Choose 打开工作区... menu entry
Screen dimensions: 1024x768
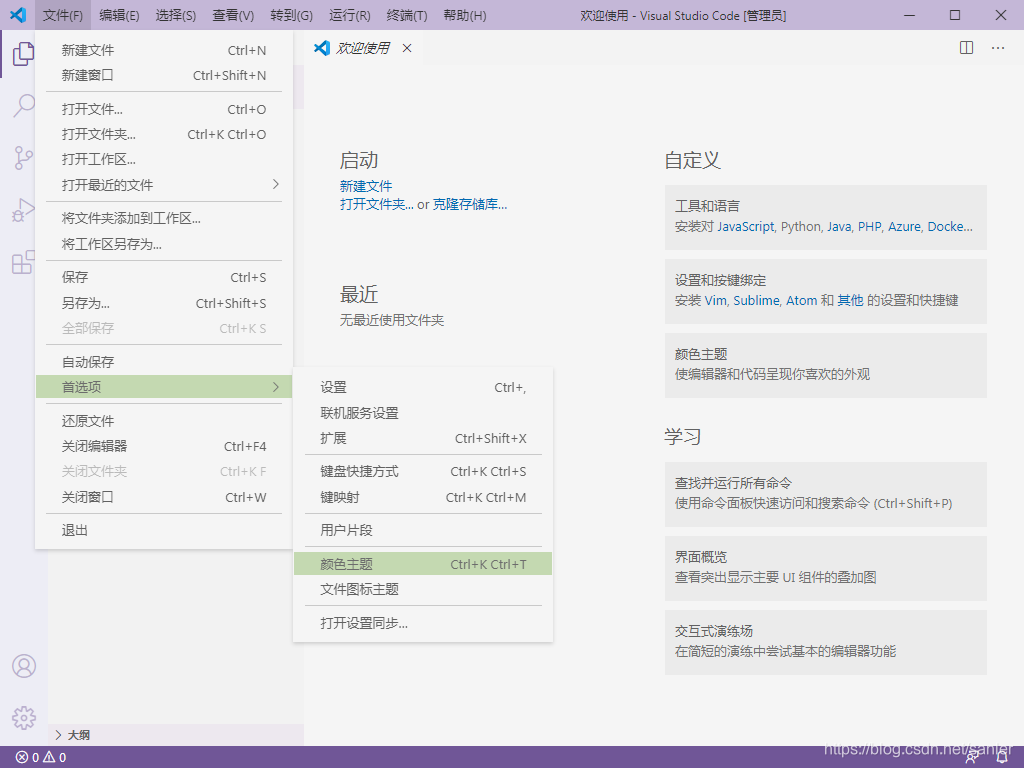pos(164,159)
